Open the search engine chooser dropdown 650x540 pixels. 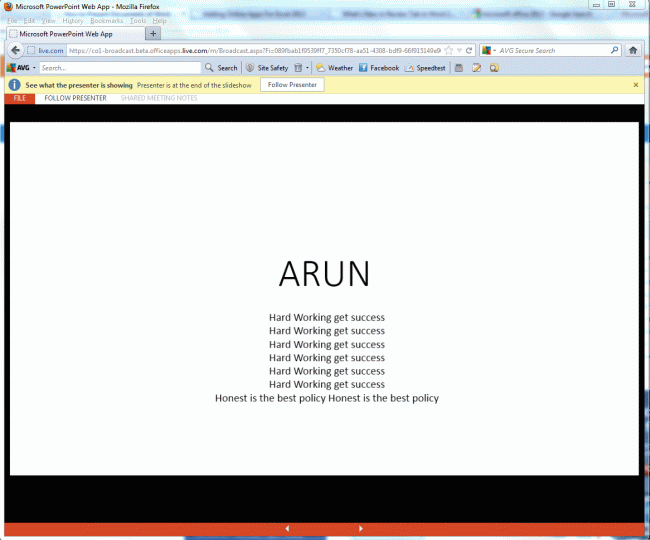coord(489,51)
